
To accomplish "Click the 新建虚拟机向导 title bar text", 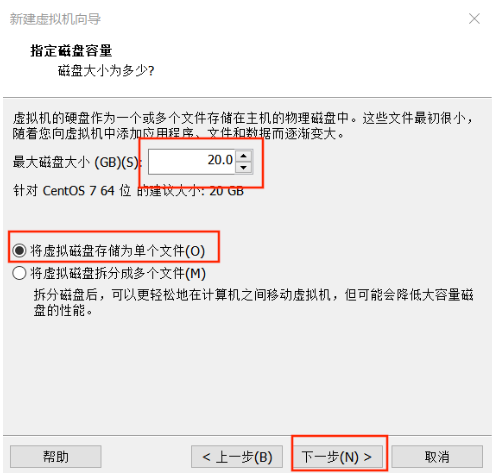I will point(55,19).
